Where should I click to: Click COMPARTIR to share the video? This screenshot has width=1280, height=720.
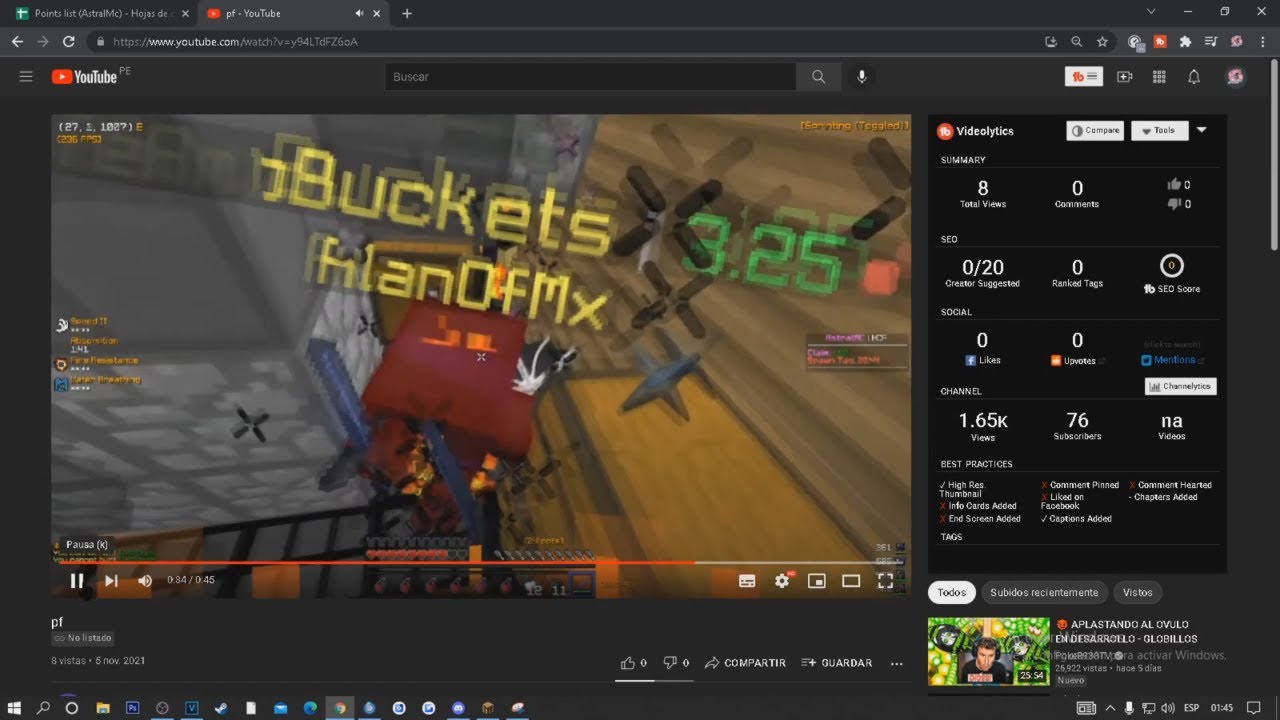(x=745, y=662)
